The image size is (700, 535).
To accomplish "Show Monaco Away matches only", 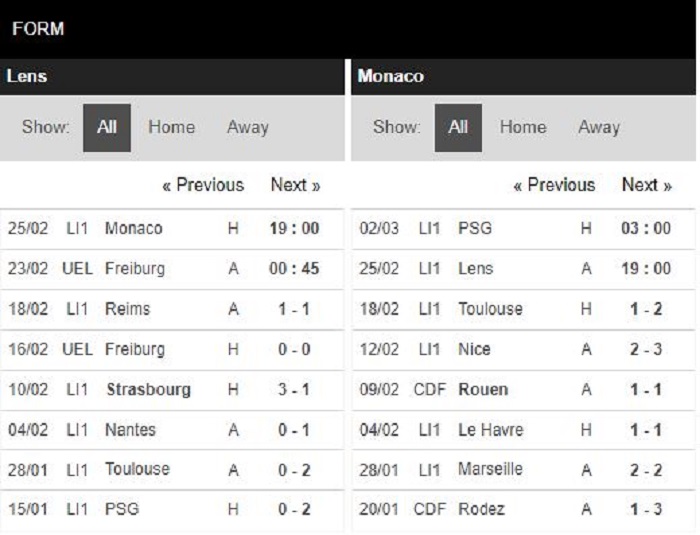I will [x=599, y=127].
